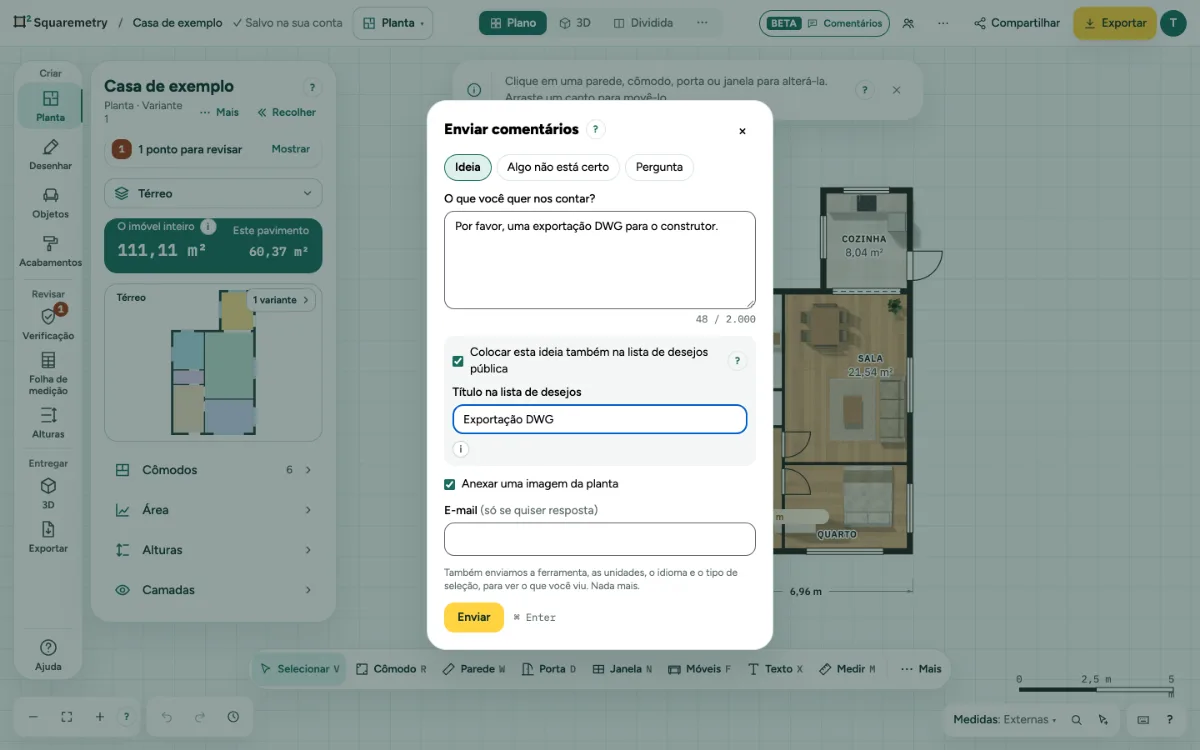This screenshot has width=1200, height=750.
Task: Expand the Cômodos section
Action: coord(213,470)
